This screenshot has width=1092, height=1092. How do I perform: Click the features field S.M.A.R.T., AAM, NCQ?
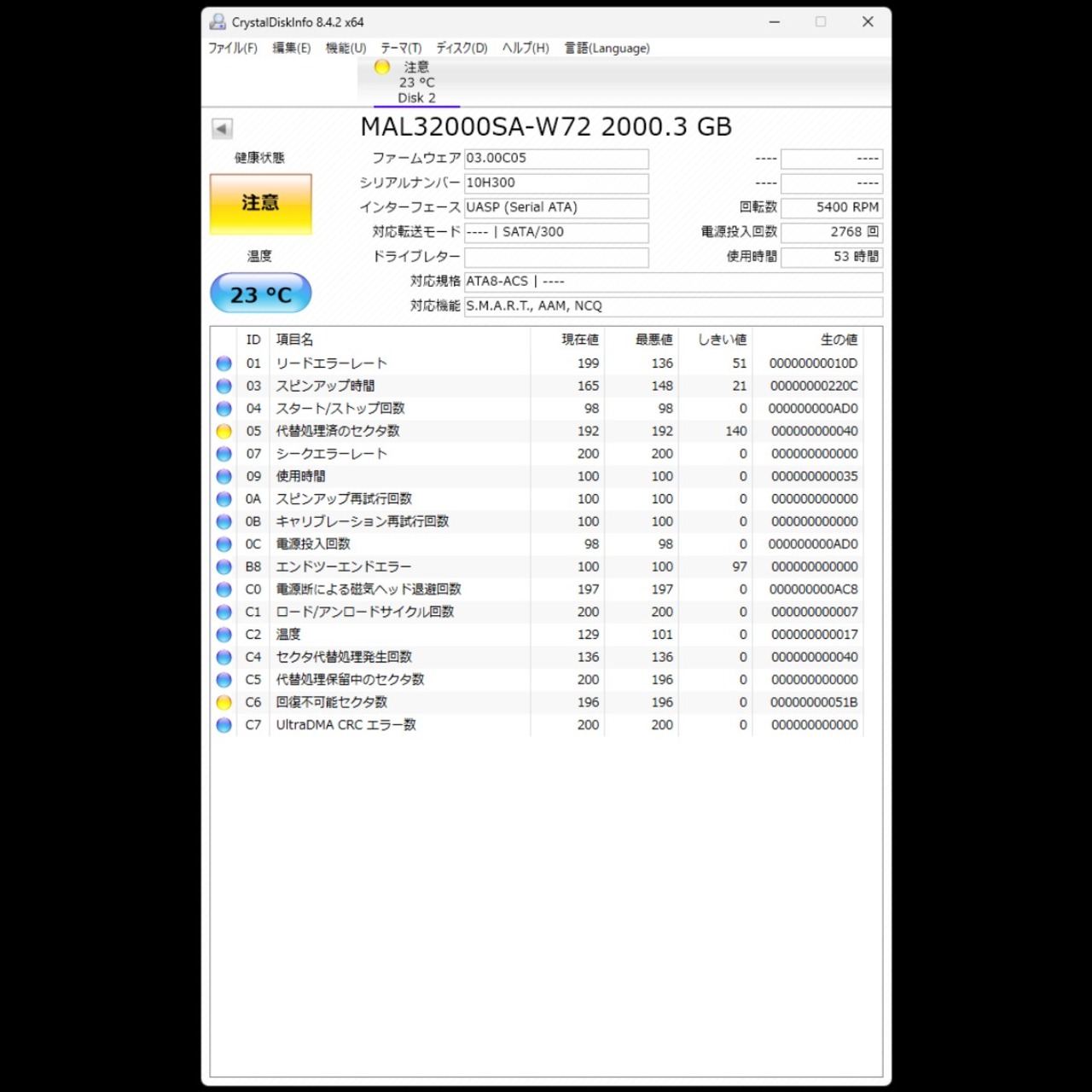click(673, 306)
